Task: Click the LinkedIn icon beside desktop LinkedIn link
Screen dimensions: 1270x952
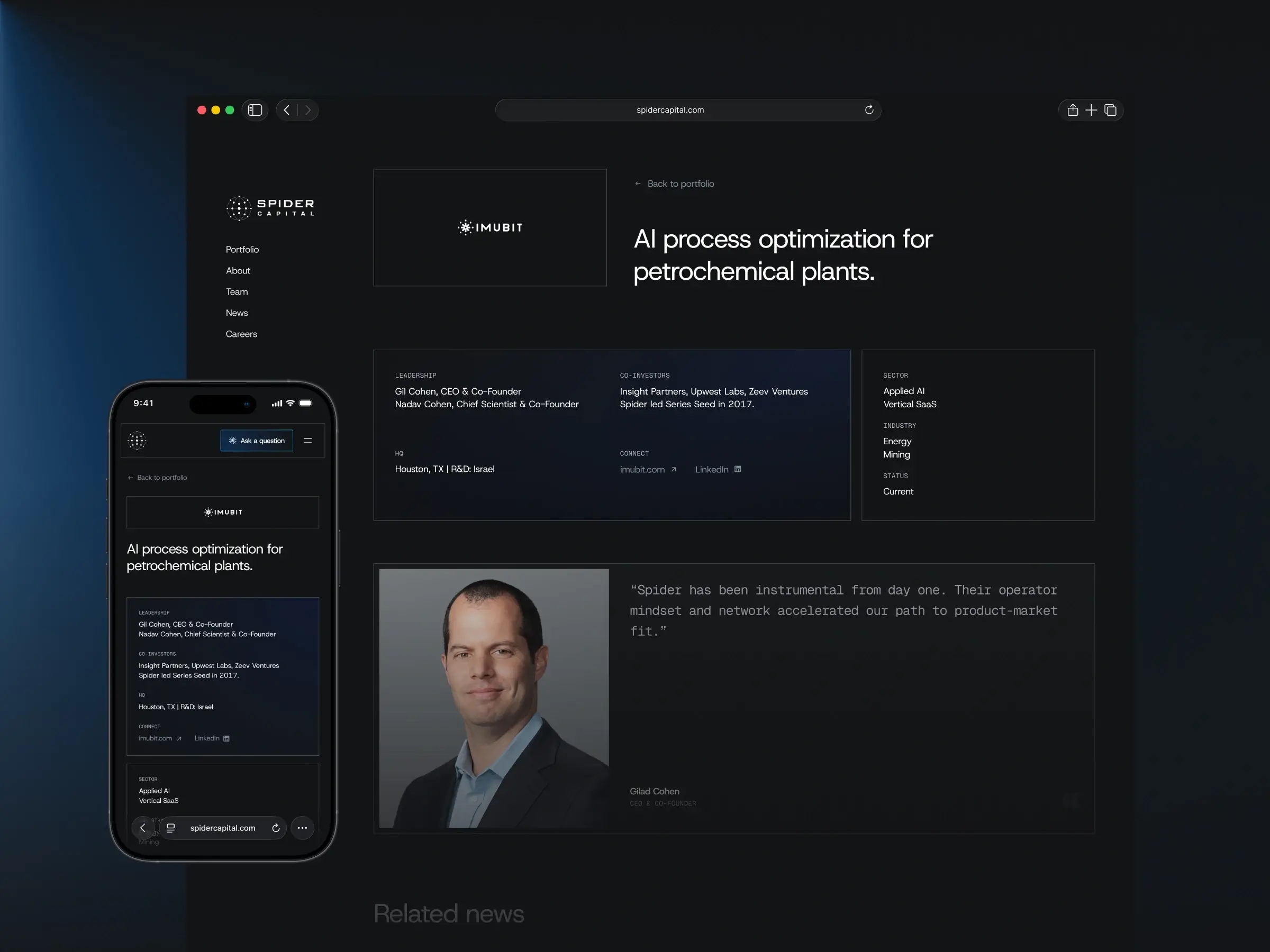Action: pyautogui.click(x=738, y=469)
